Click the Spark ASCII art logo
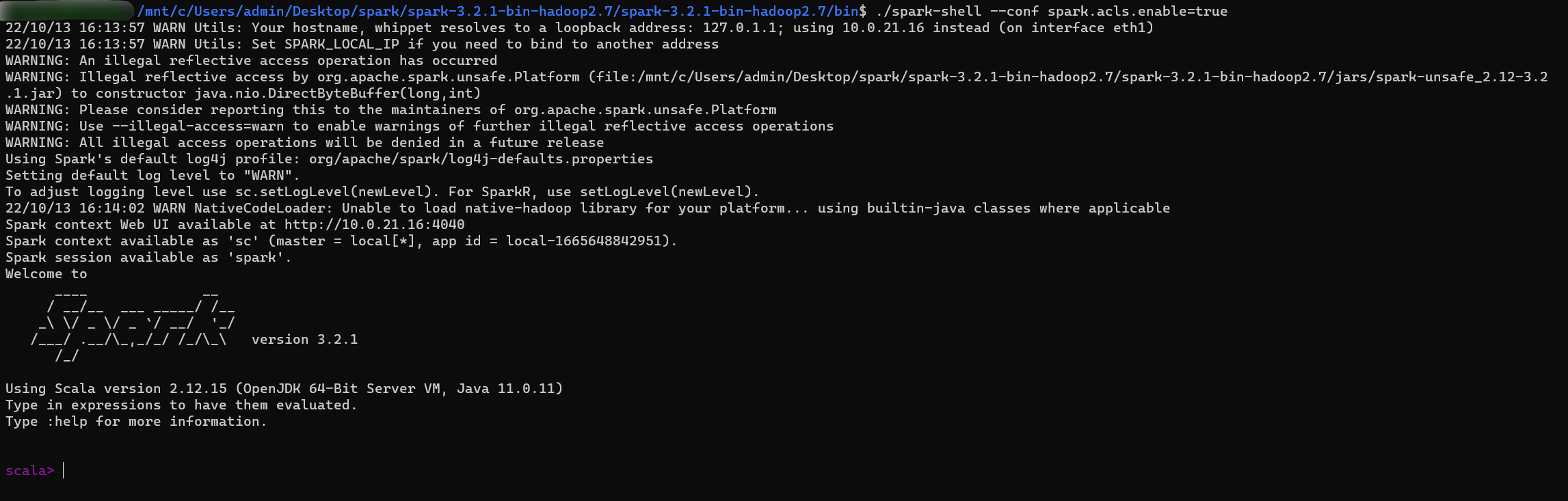 (x=133, y=323)
